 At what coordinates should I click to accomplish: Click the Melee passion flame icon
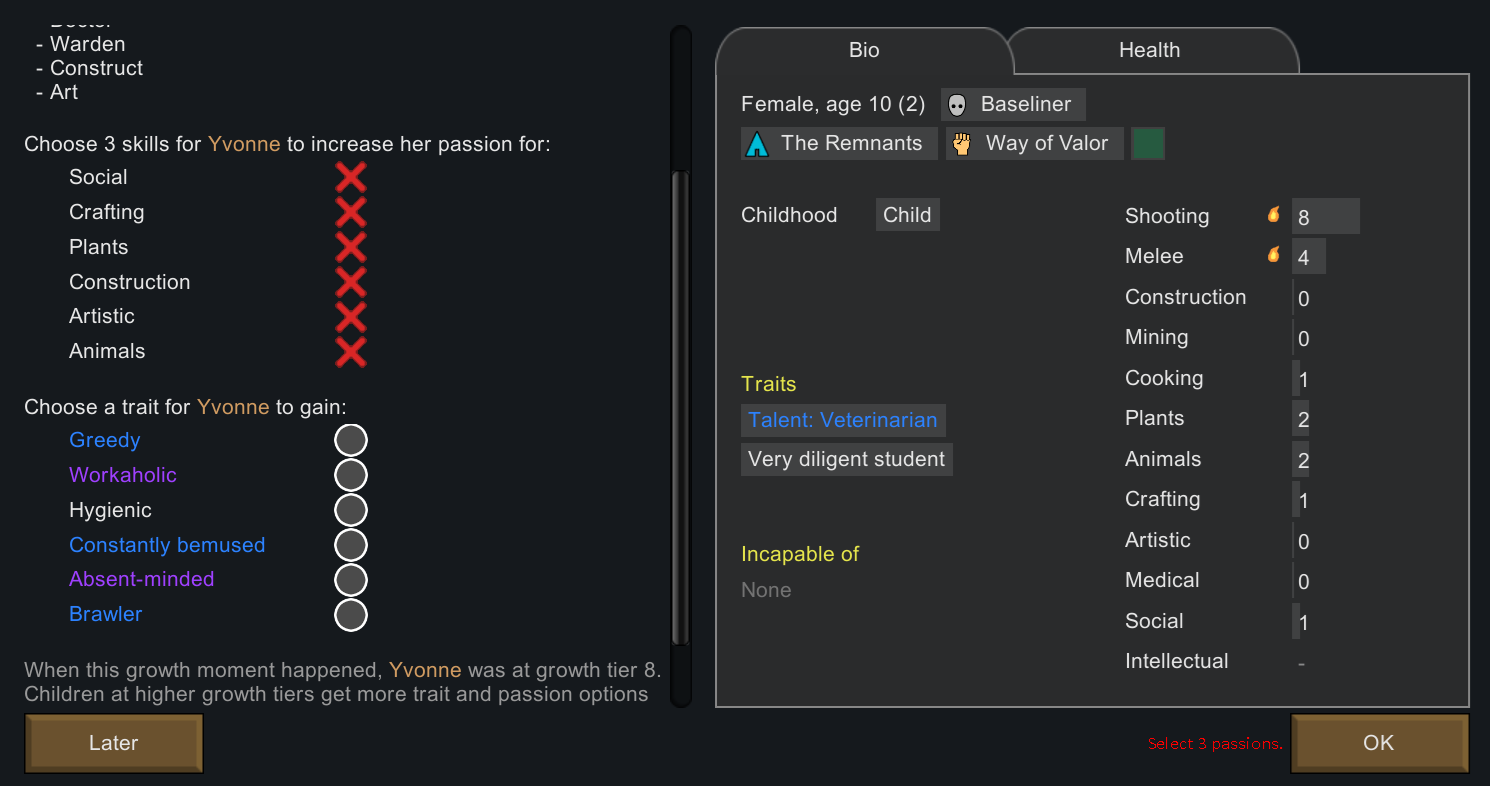coord(1273,254)
